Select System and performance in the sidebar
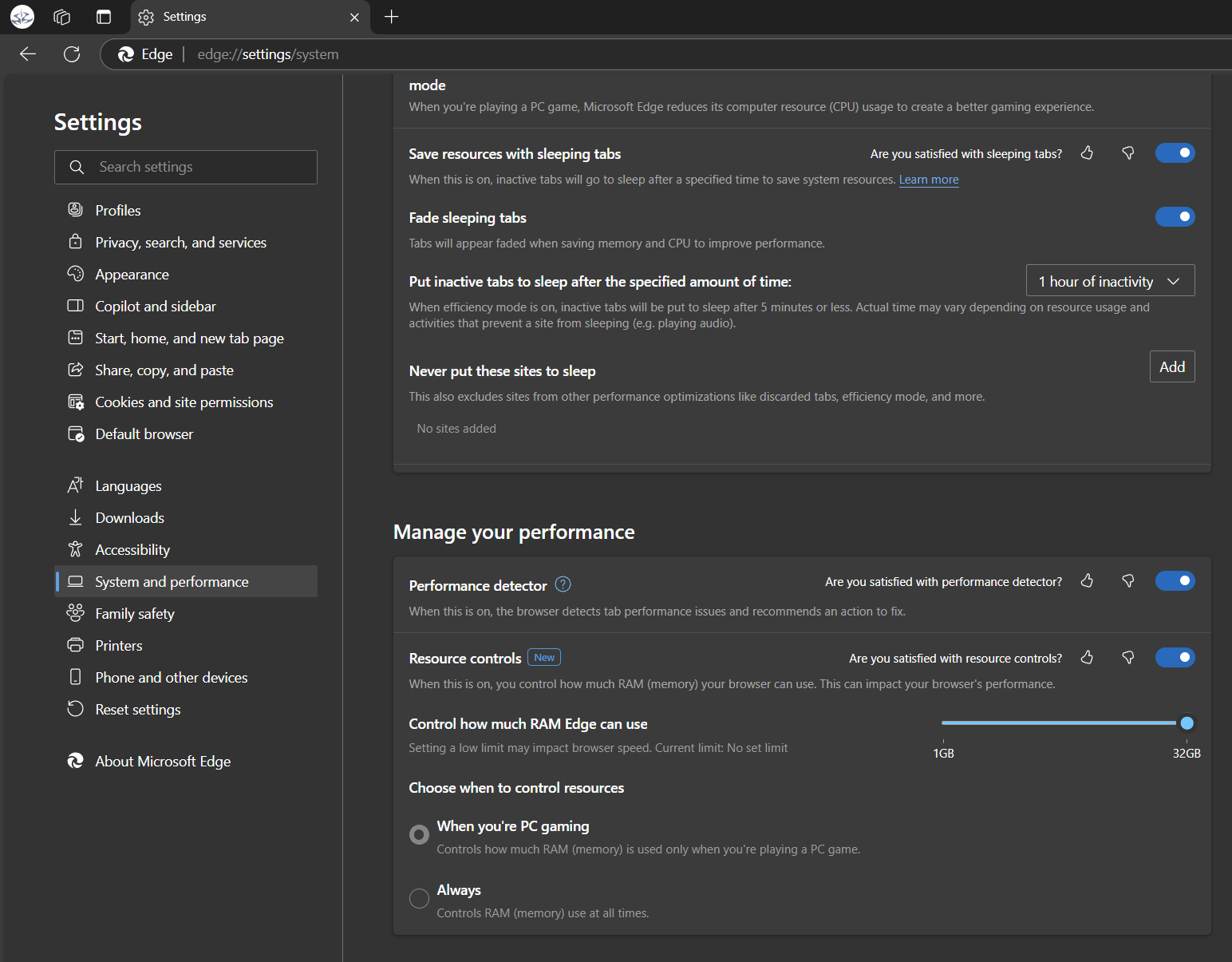The image size is (1232, 962). pyautogui.click(x=186, y=581)
